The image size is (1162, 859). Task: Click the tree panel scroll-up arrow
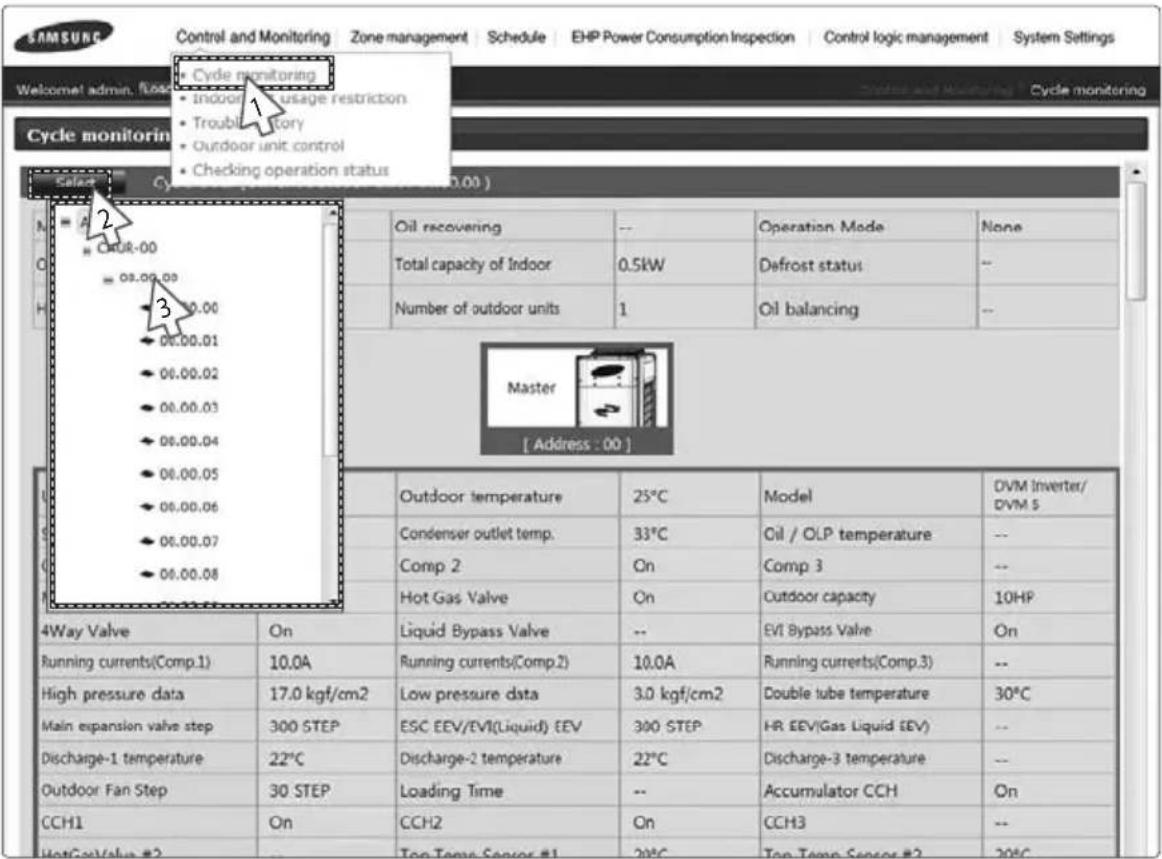(x=333, y=213)
